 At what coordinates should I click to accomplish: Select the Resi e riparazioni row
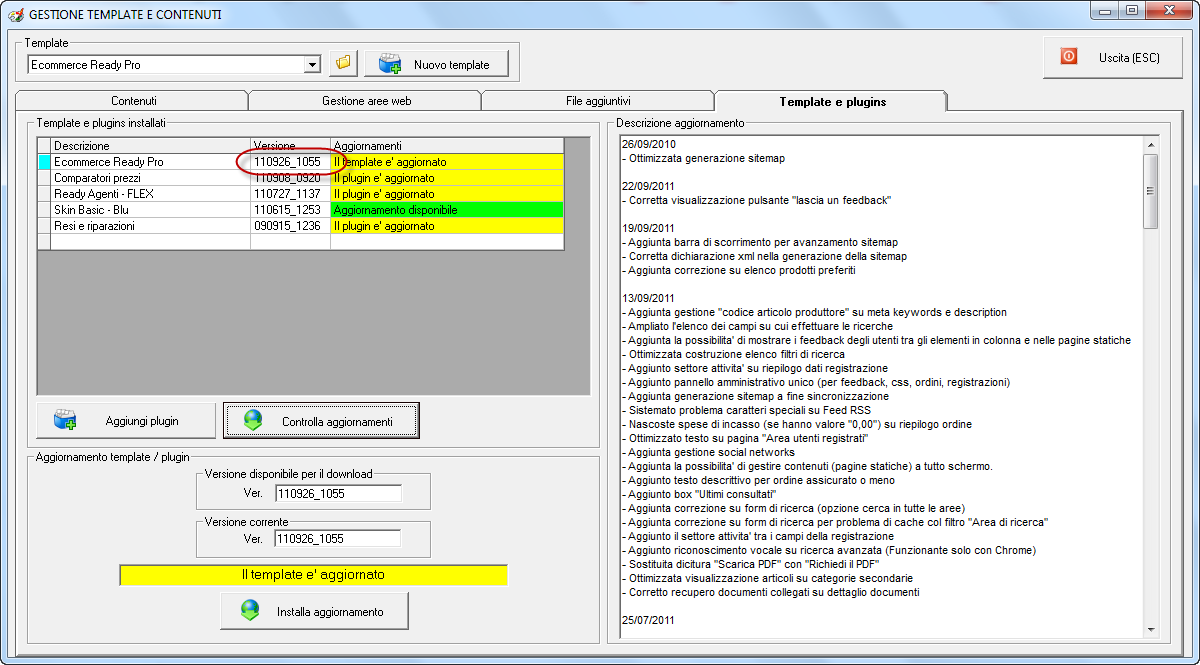point(150,226)
